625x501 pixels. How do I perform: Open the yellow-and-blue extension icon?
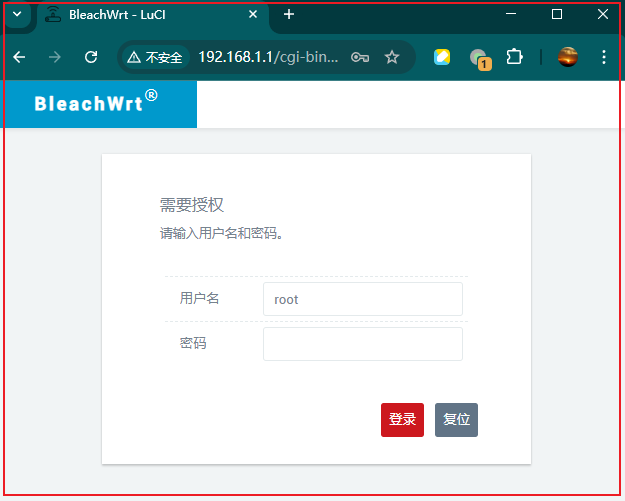[442, 57]
